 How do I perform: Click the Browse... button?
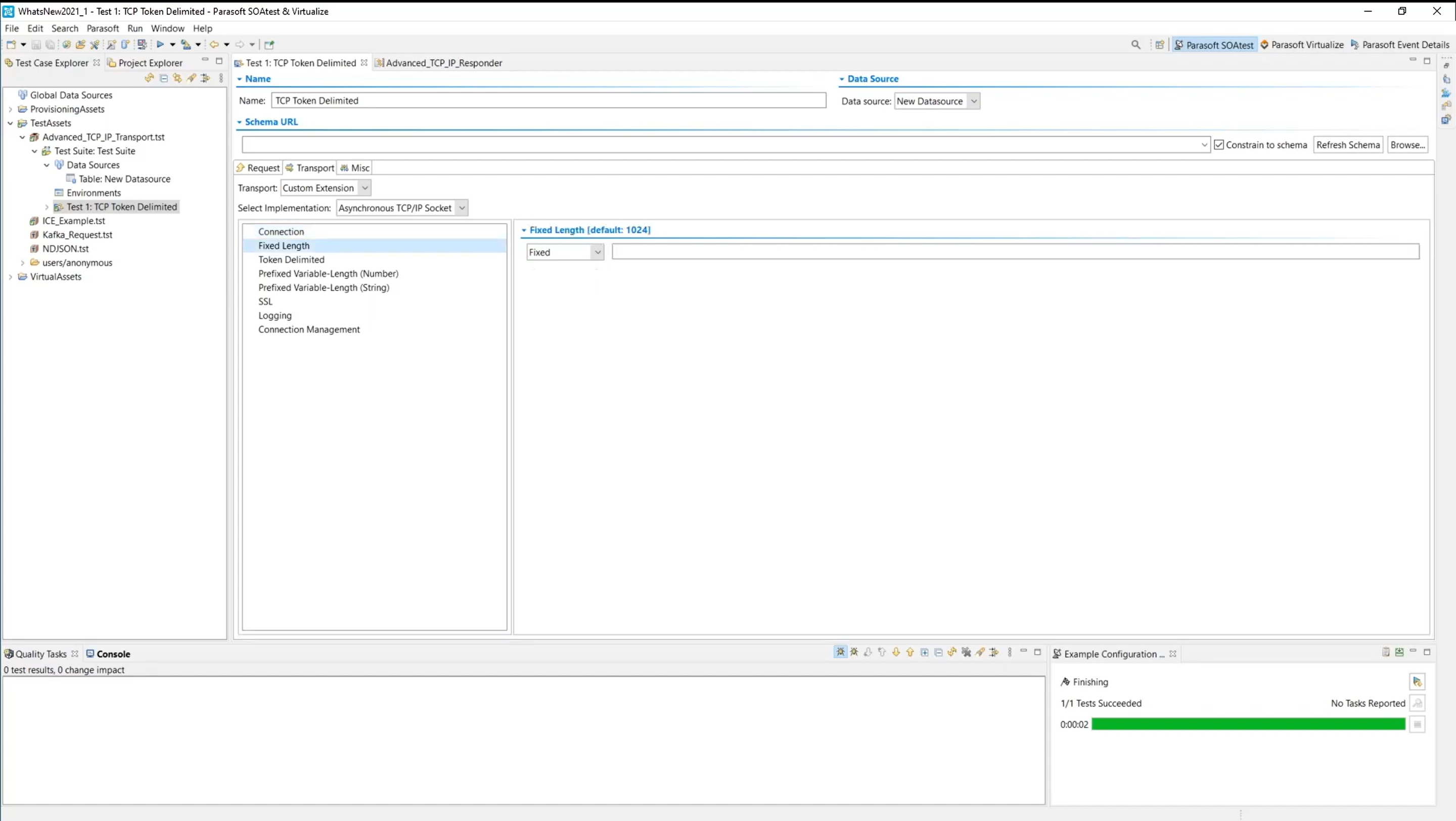(x=1407, y=145)
